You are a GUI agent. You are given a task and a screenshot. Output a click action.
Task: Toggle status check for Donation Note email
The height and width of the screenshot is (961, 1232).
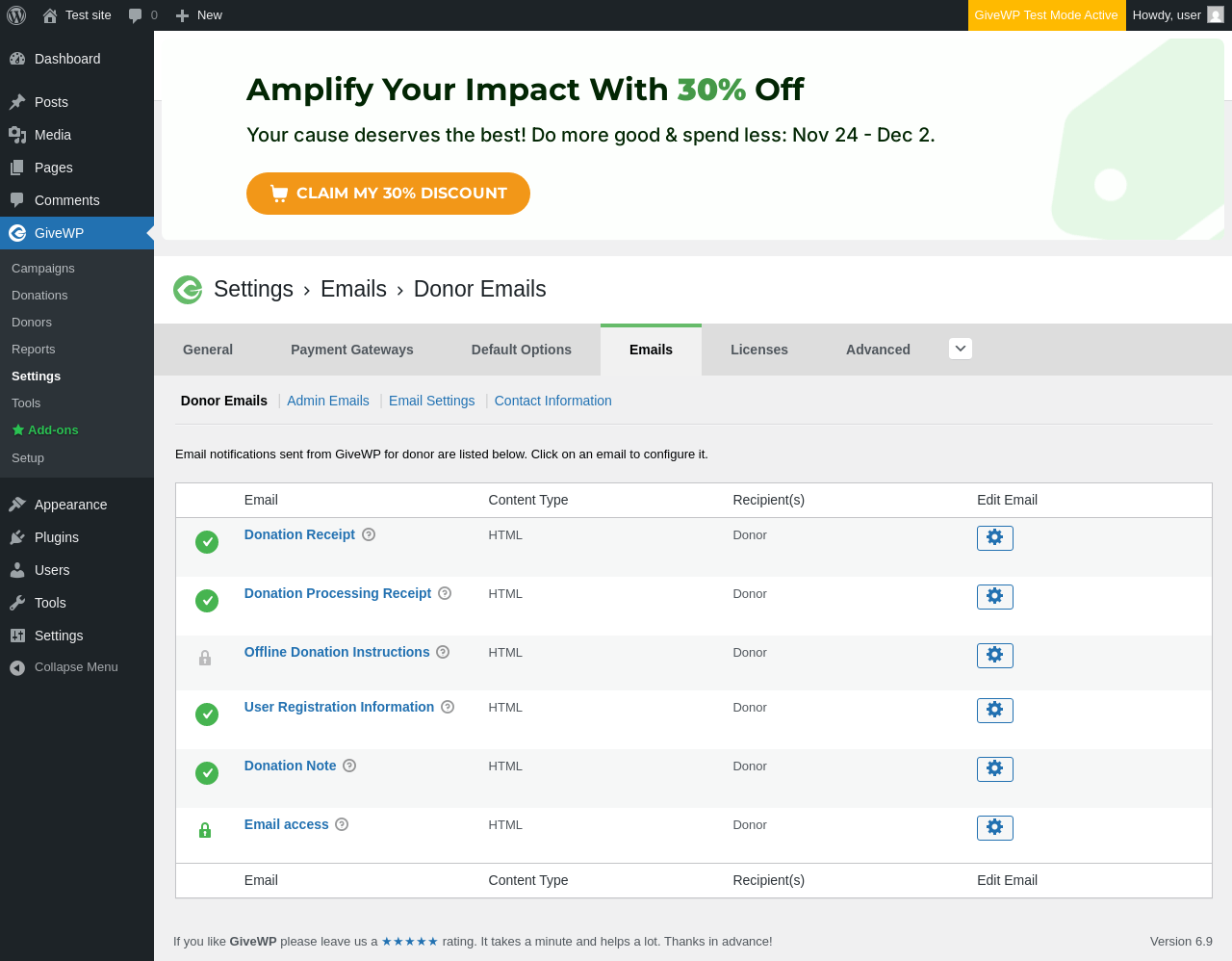(x=207, y=773)
